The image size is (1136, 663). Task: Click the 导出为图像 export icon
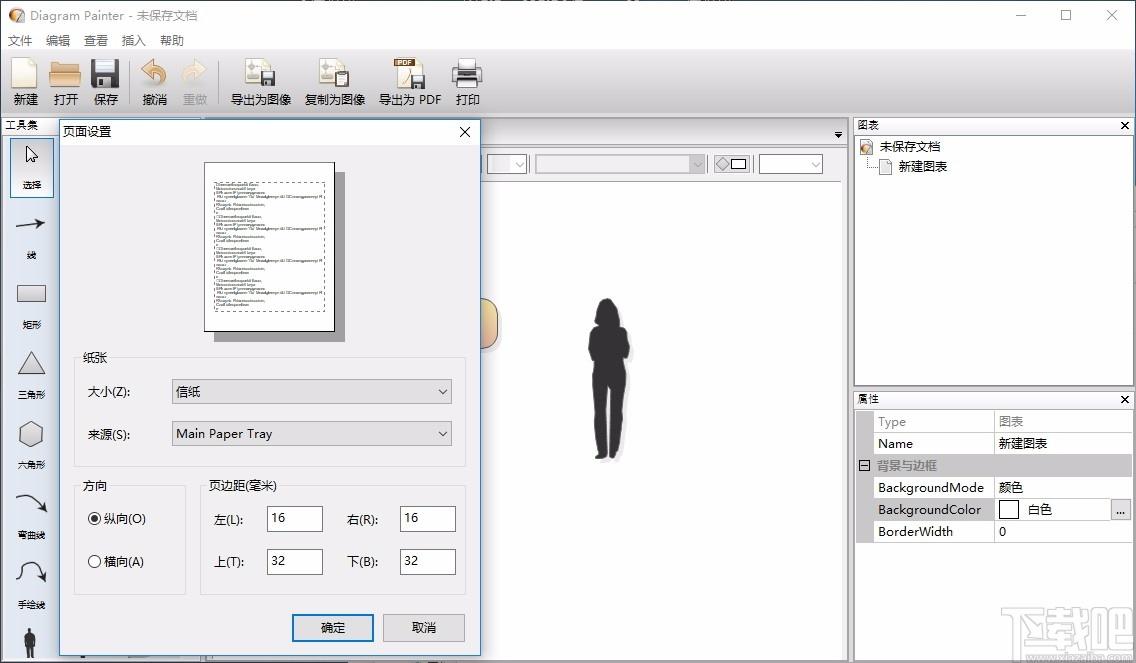(260, 74)
